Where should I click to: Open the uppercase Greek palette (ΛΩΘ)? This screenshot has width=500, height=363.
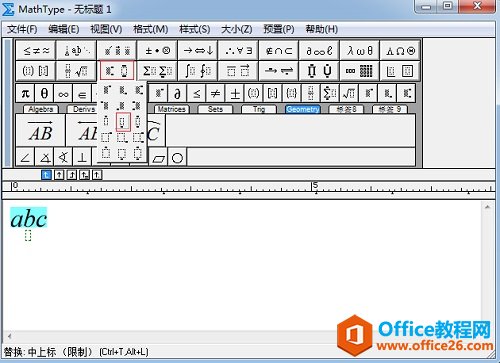pyautogui.click(x=400, y=51)
